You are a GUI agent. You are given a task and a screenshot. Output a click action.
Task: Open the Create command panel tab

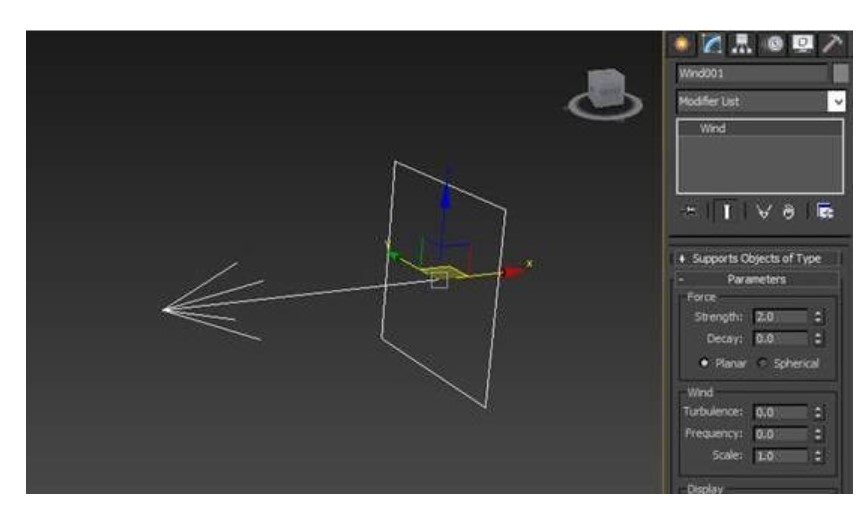pos(682,44)
